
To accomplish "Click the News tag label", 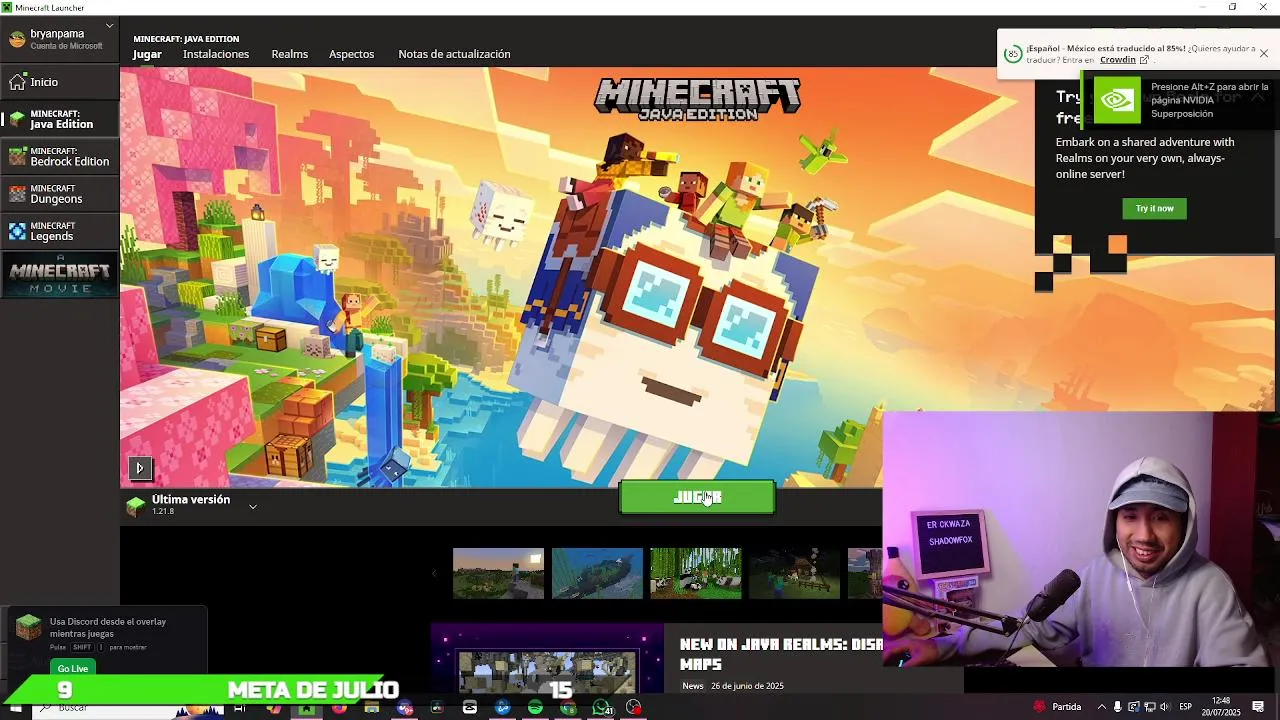I will (693, 686).
